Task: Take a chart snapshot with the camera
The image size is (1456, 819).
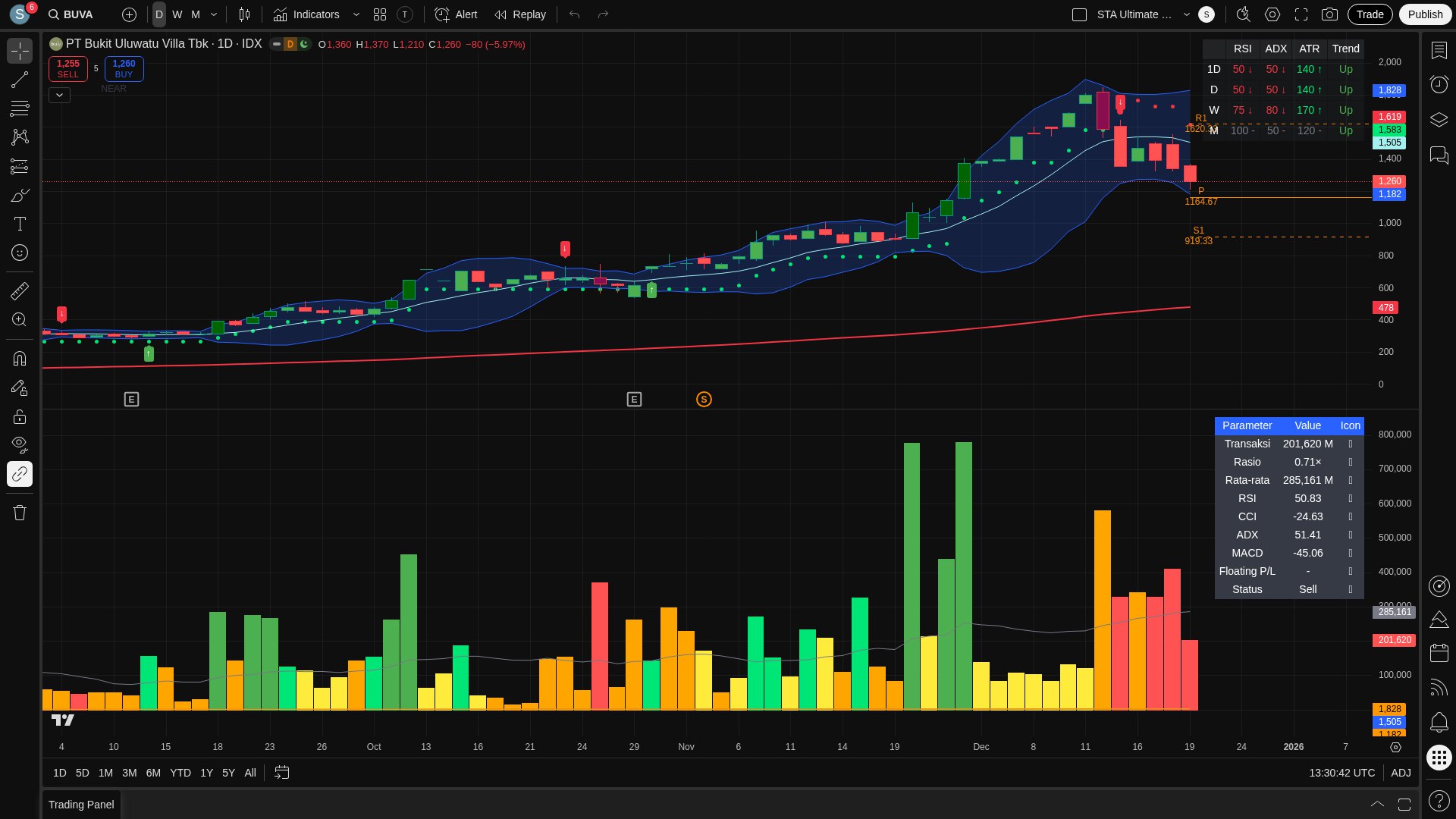Action: pyautogui.click(x=1329, y=14)
